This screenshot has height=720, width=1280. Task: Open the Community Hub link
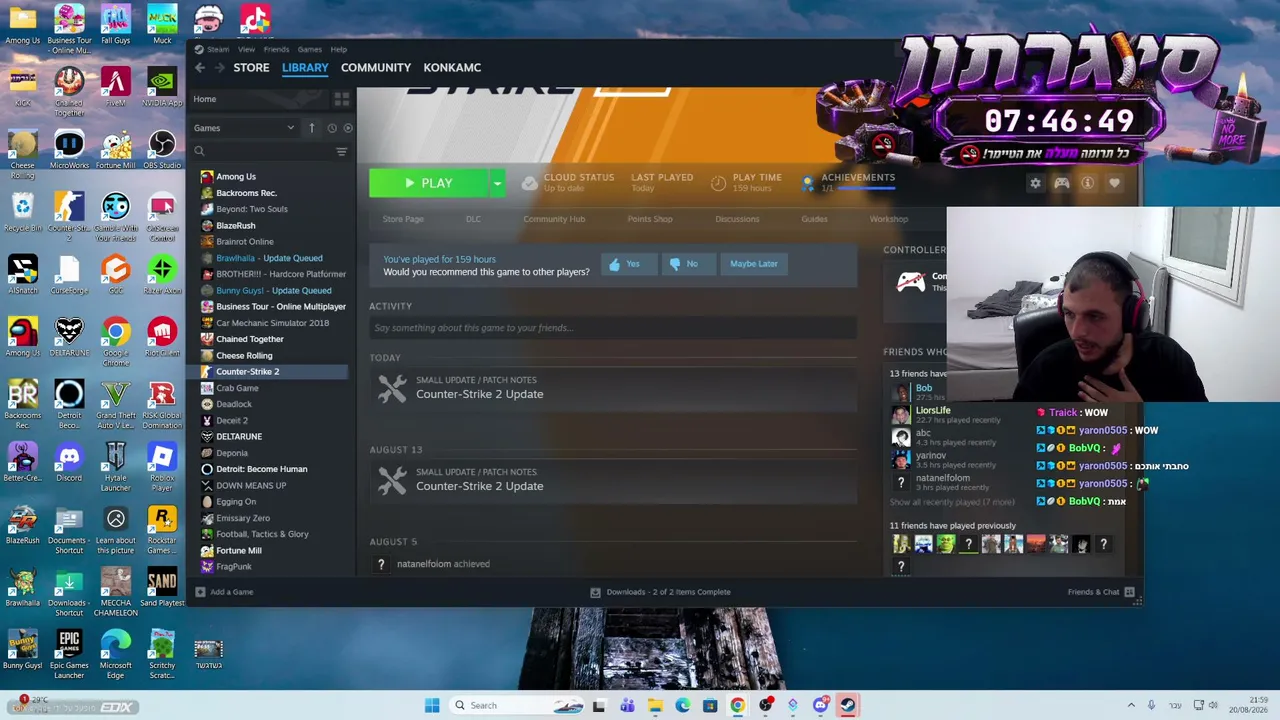[x=554, y=219]
